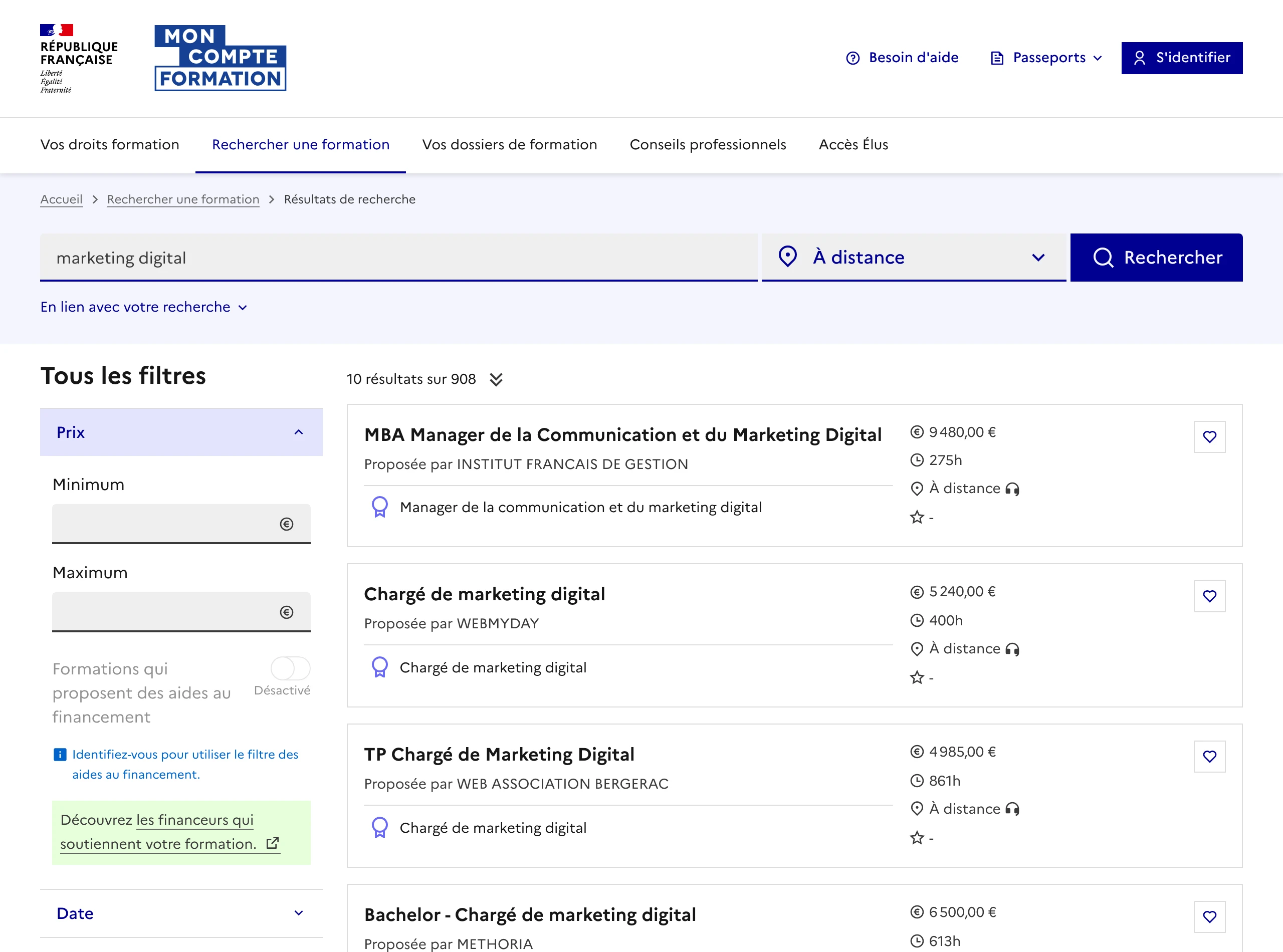
Task: Favorite the MBA Manager training with the heart
Action: click(x=1209, y=437)
